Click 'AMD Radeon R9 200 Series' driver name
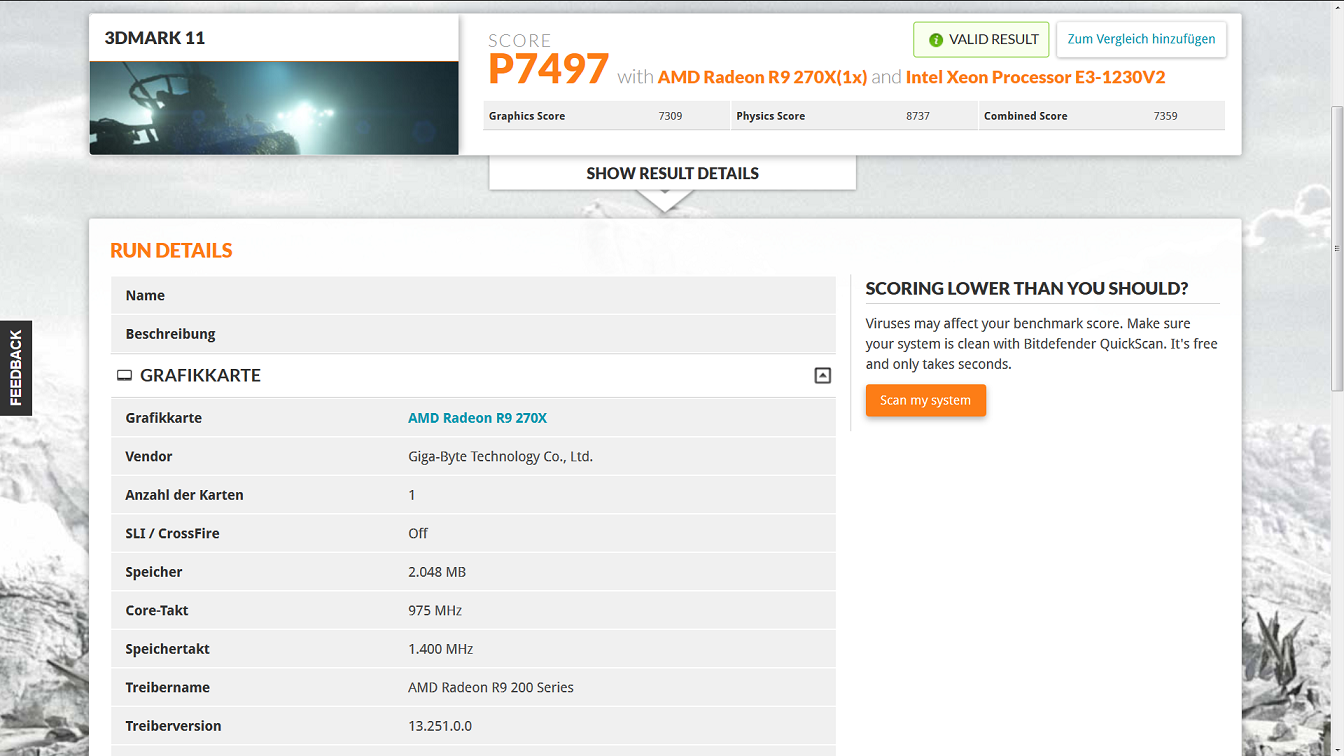Image resolution: width=1344 pixels, height=756 pixels. [491, 688]
